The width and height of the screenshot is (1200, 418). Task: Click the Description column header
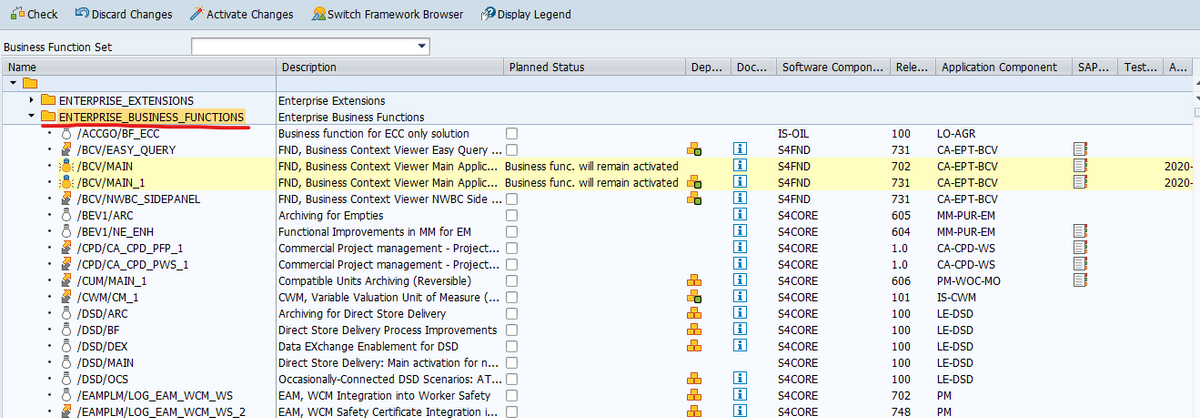(390, 67)
